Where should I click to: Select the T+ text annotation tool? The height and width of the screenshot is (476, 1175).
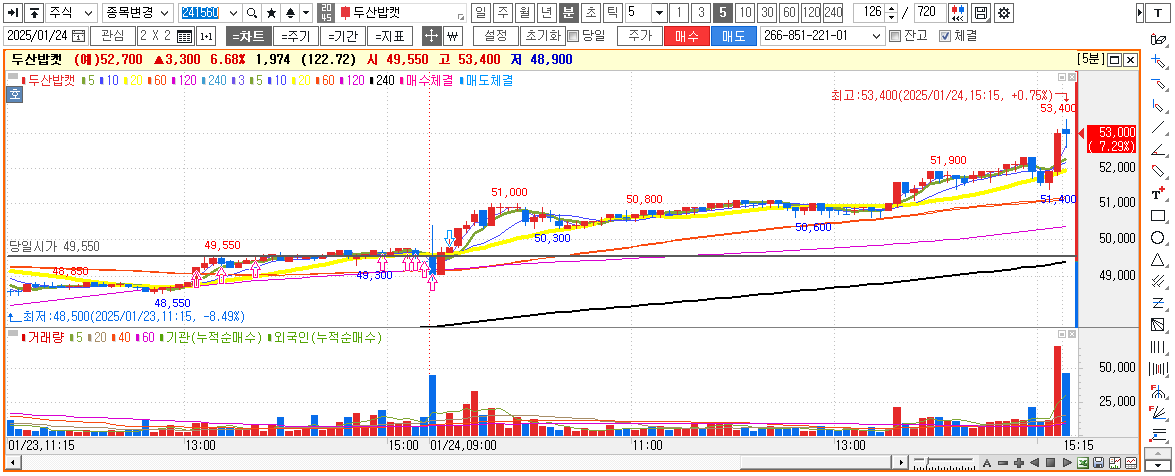coord(1159,194)
